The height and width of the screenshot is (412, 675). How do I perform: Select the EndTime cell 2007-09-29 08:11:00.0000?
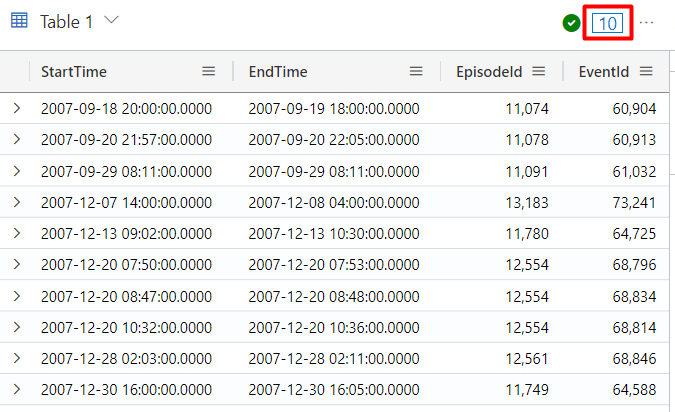(x=333, y=171)
